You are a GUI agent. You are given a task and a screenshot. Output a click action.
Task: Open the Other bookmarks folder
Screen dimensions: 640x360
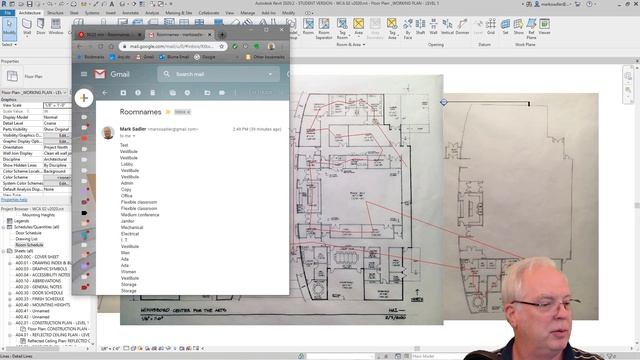point(265,57)
